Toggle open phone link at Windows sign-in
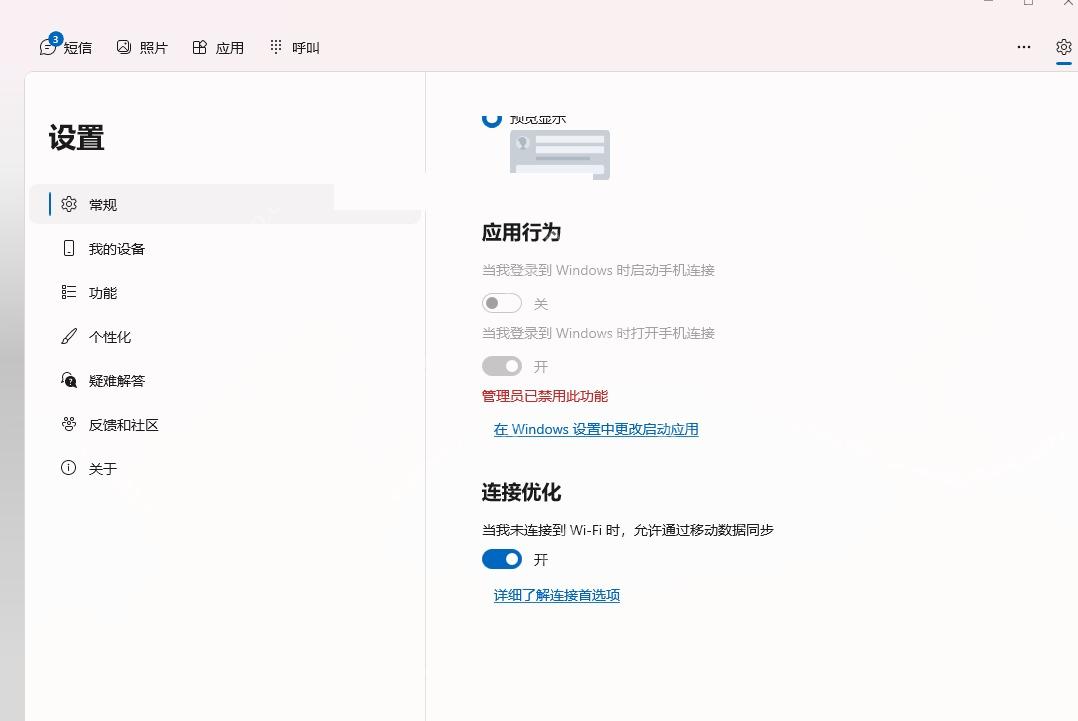 tap(502, 366)
